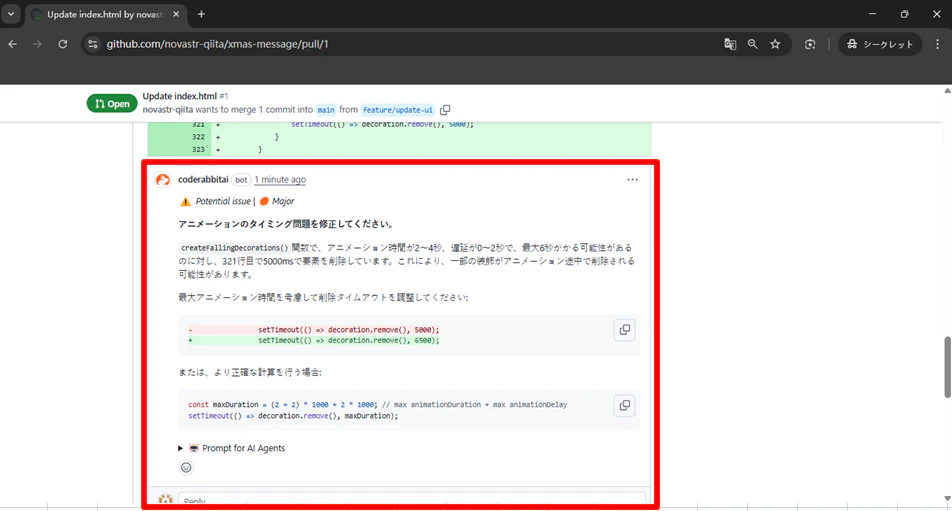
Task: Click the Update index.html pull request title
Action: coord(180,96)
